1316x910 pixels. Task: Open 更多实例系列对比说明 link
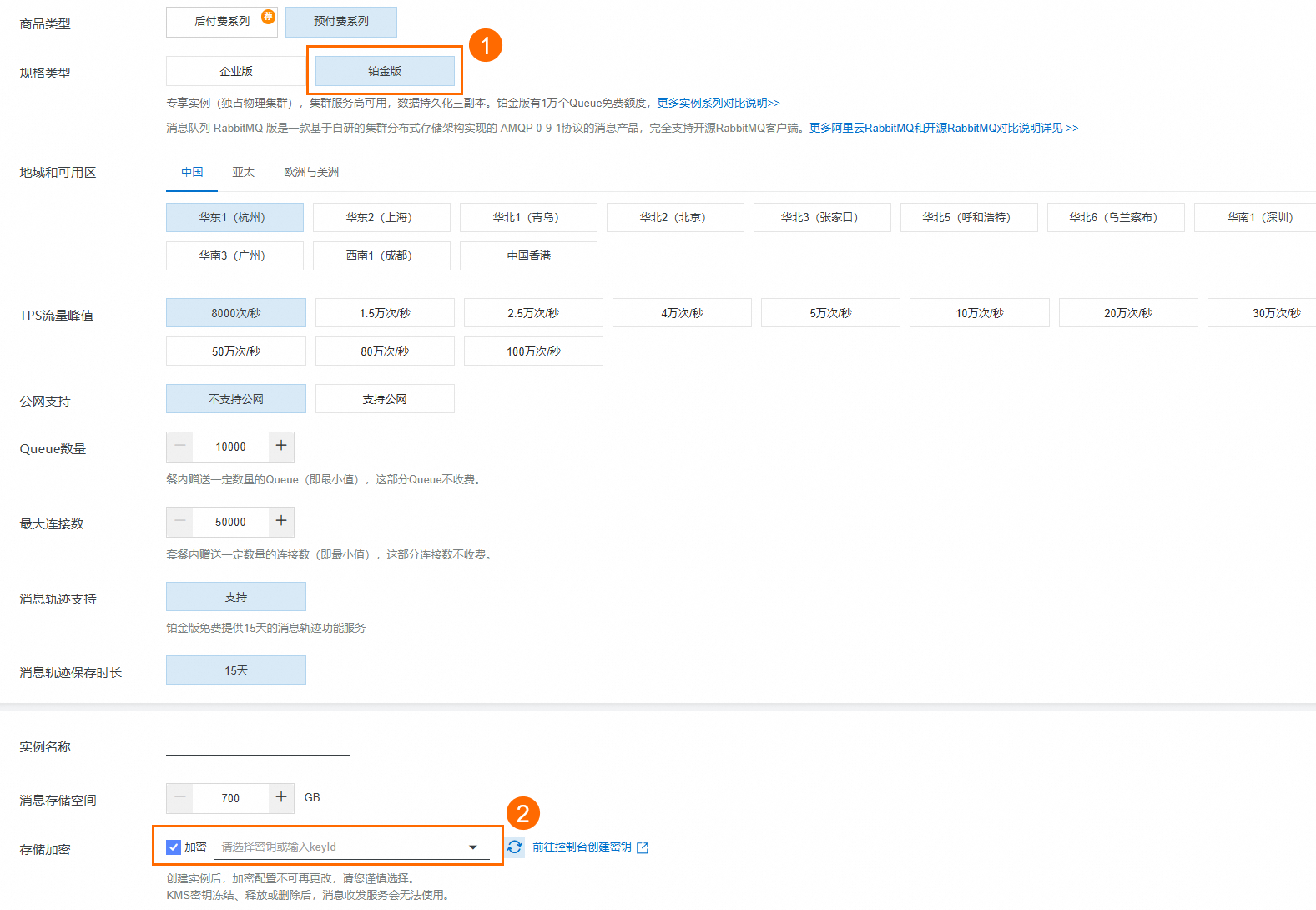coord(719,103)
